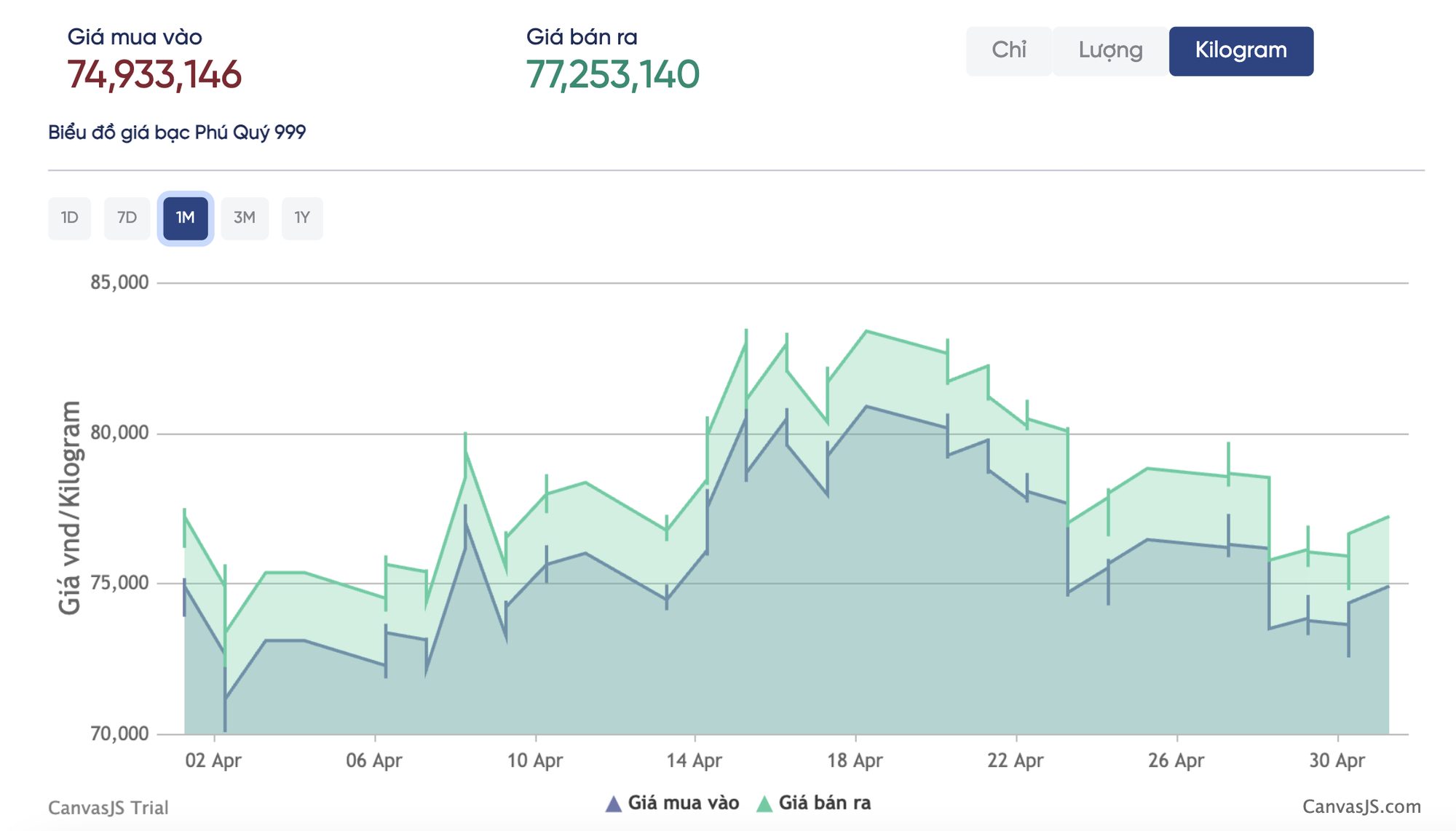Viewport: 1456px width, 831px height.
Task: Click the 30 Apr axis label
Action: (1337, 760)
